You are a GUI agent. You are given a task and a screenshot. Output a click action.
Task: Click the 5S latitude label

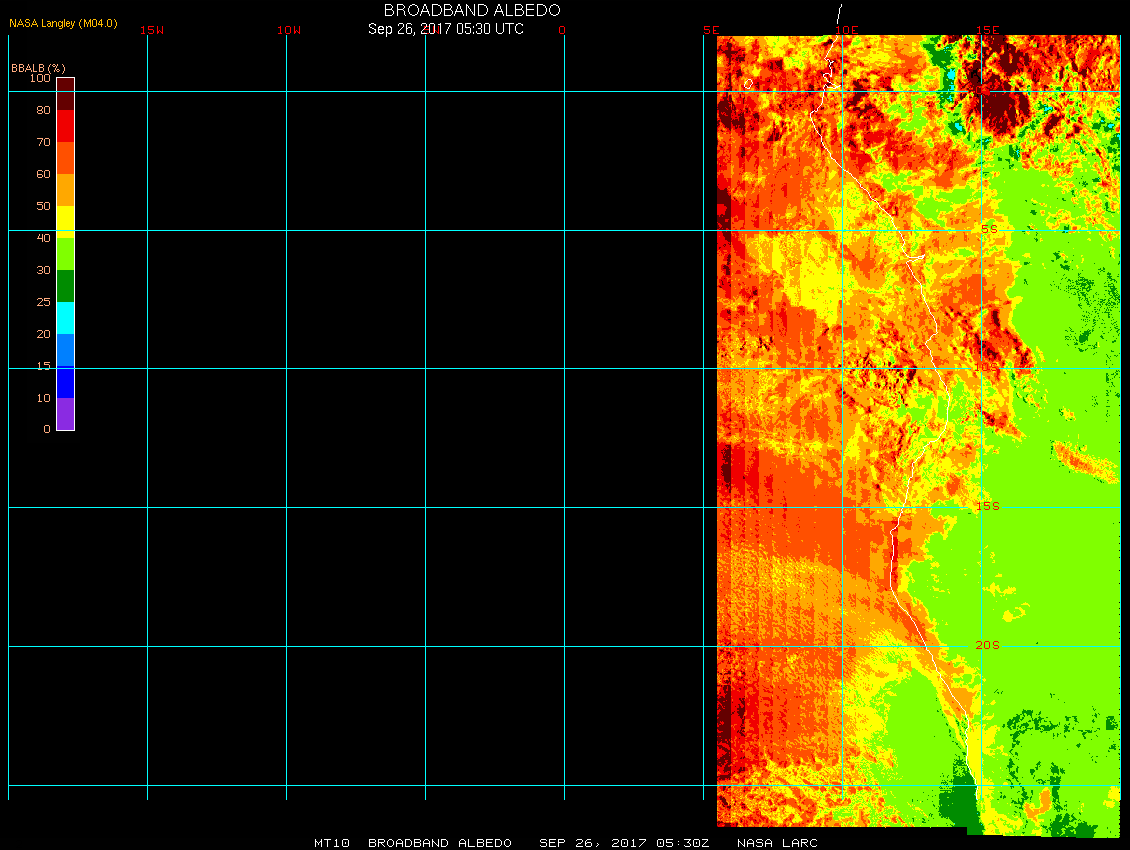[988, 230]
